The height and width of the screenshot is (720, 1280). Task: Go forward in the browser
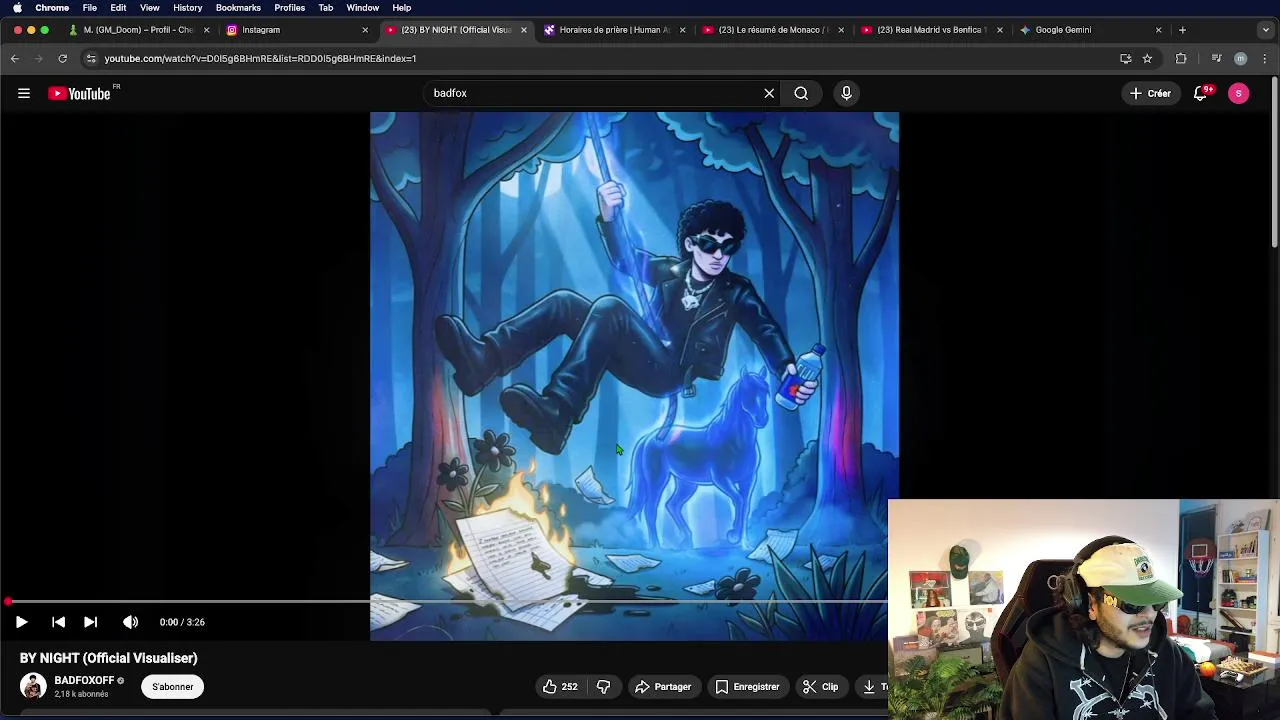pyautogui.click(x=38, y=58)
